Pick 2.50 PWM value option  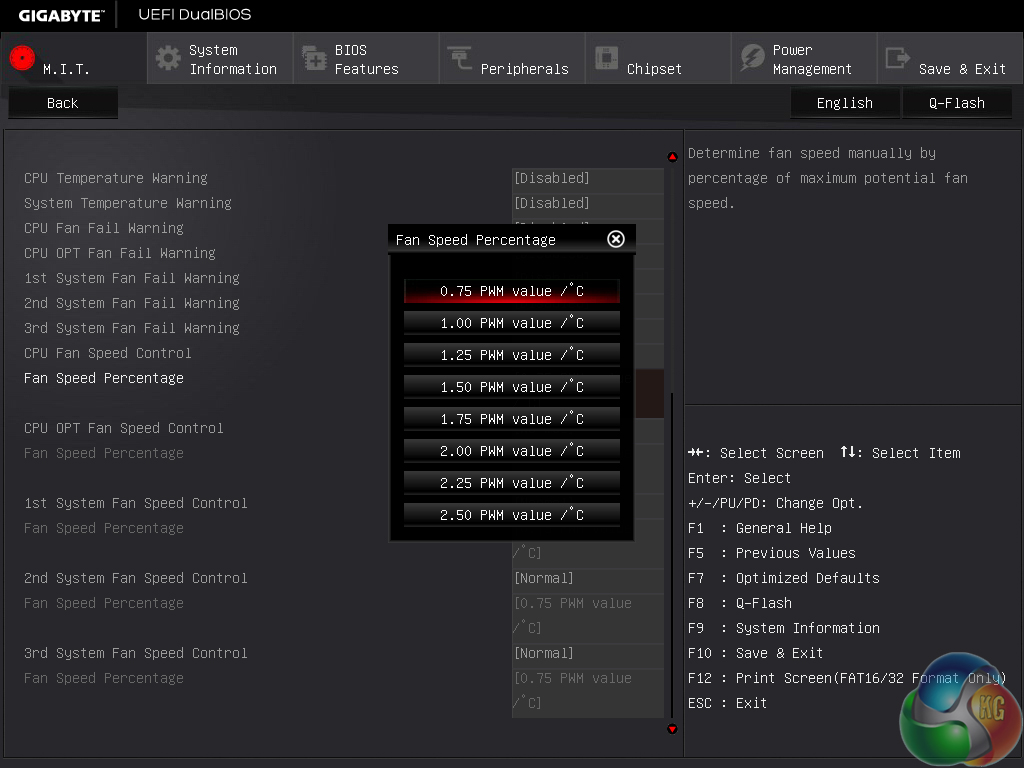[511, 515]
